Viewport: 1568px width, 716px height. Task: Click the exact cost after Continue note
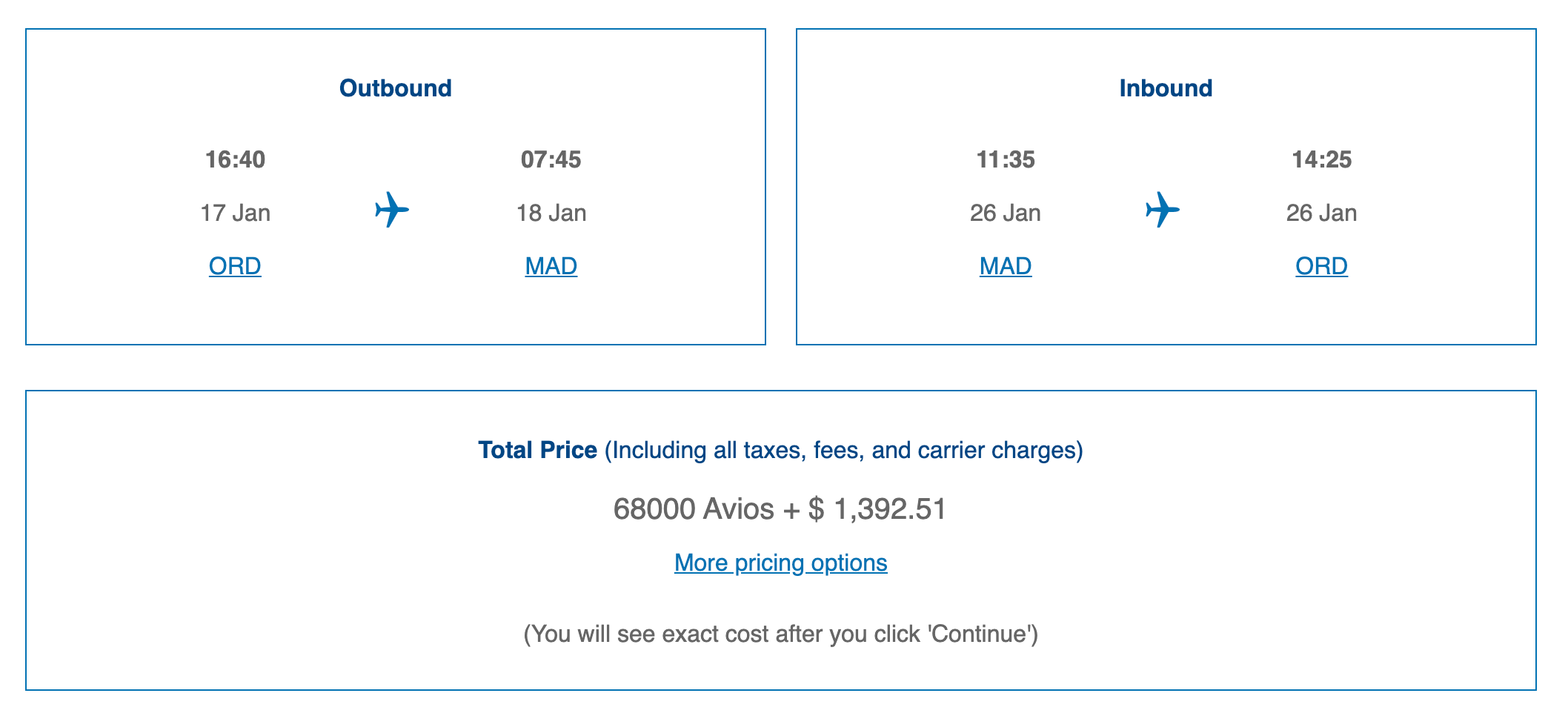[x=780, y=634]
